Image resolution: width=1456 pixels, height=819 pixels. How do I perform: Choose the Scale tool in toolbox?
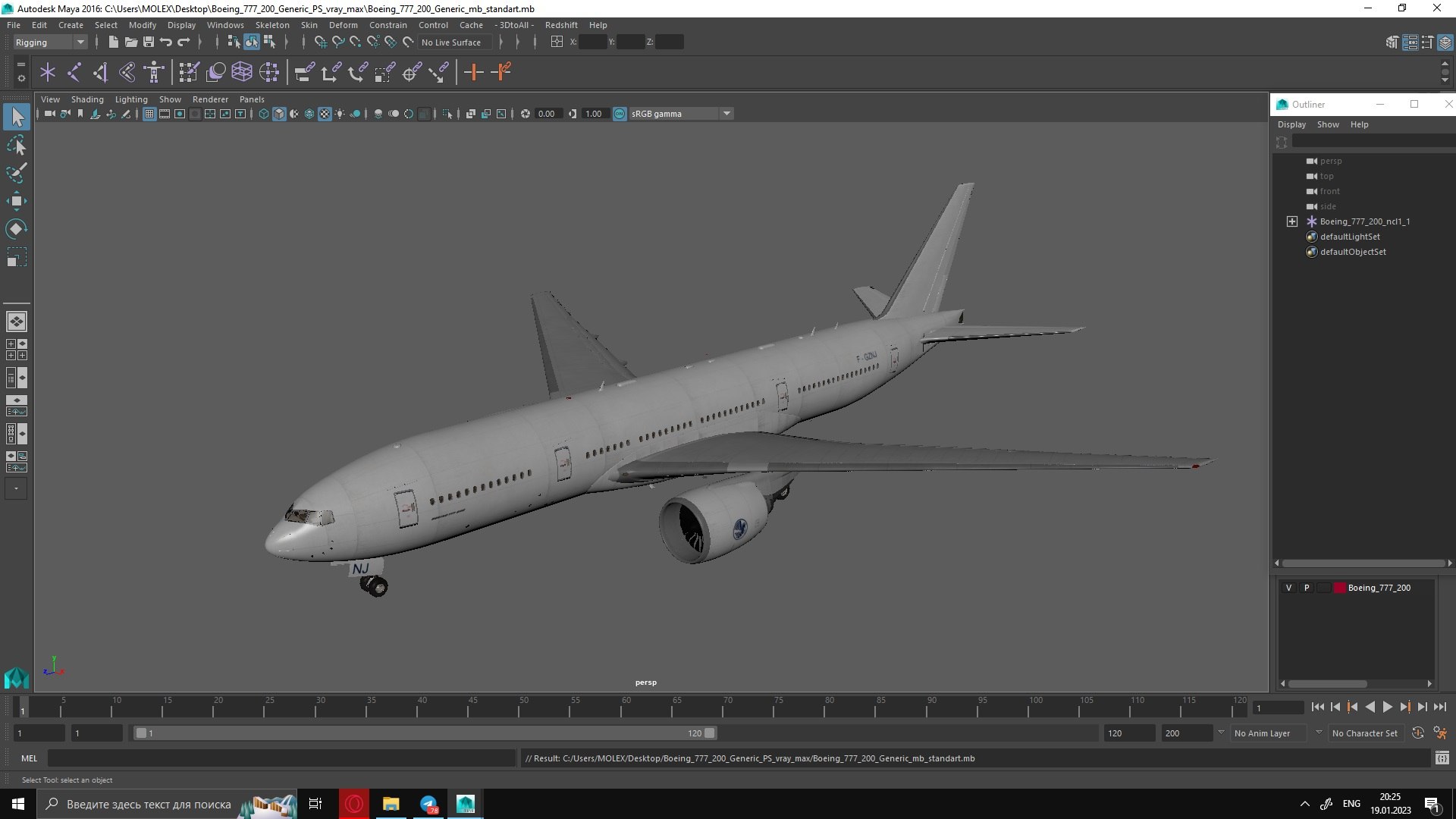pos(16,256)
